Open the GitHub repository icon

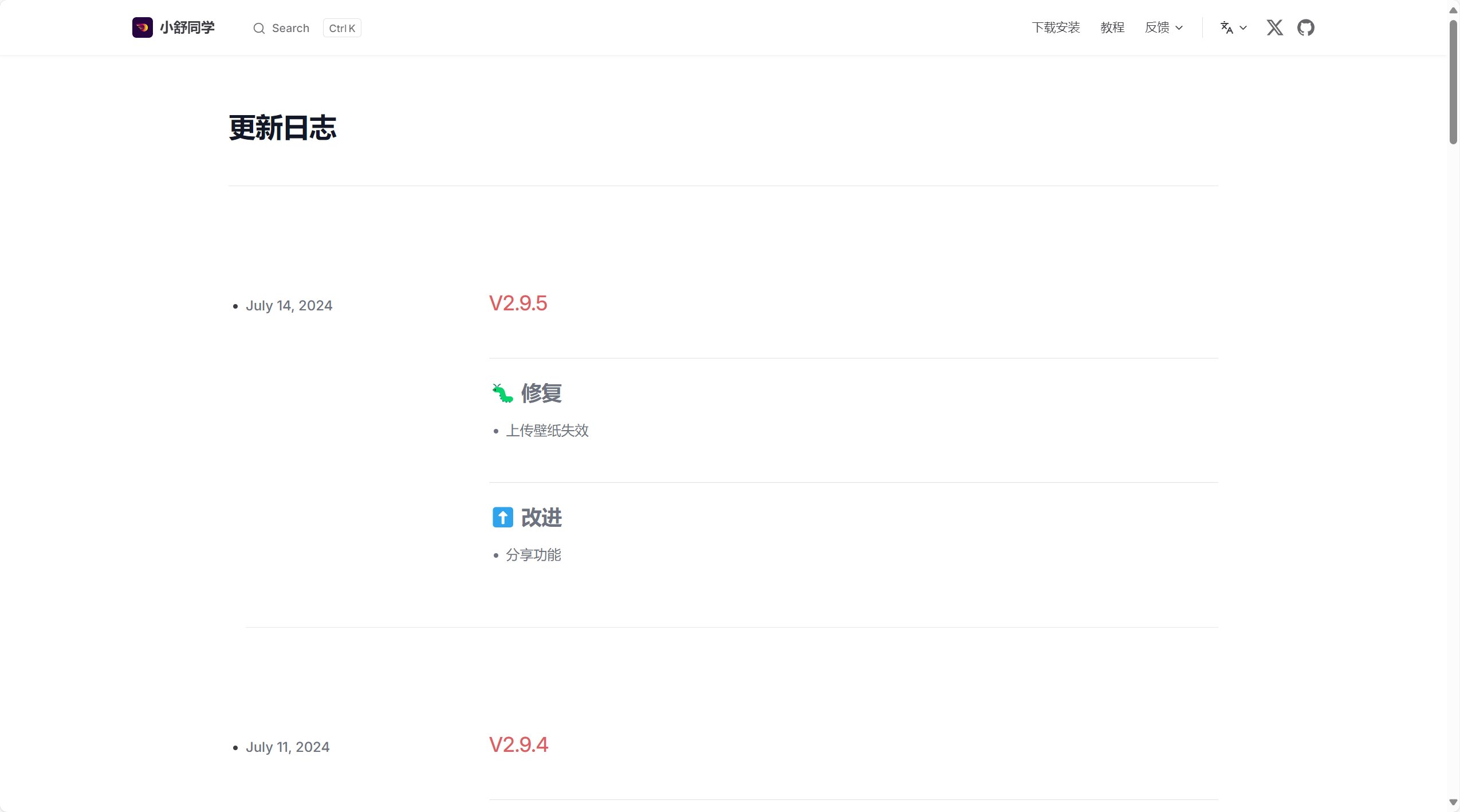click(x=1306, y=27)
